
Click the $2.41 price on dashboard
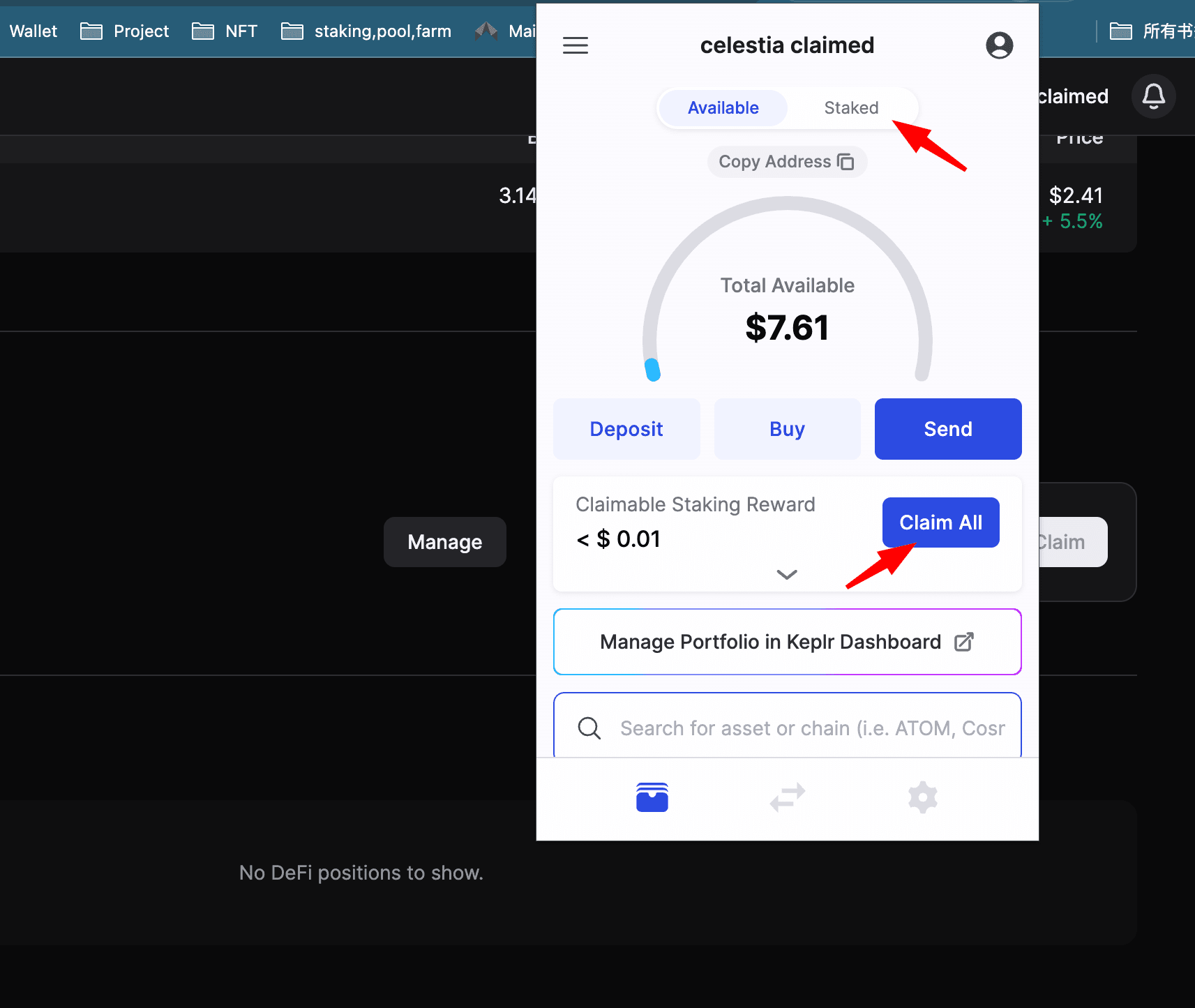coord(1076,195)
